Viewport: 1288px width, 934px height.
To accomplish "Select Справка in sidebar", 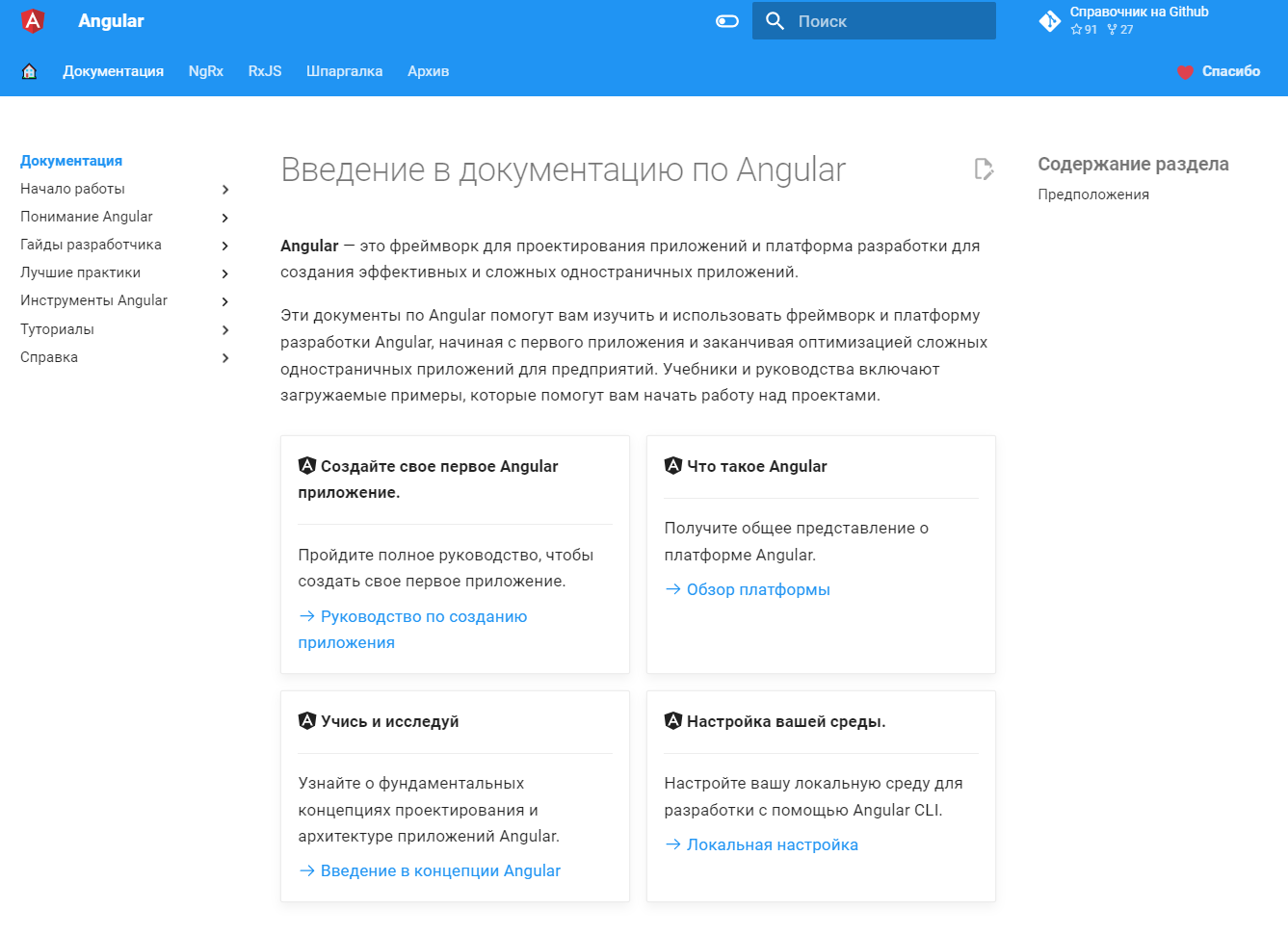I will tap(49, 357).
